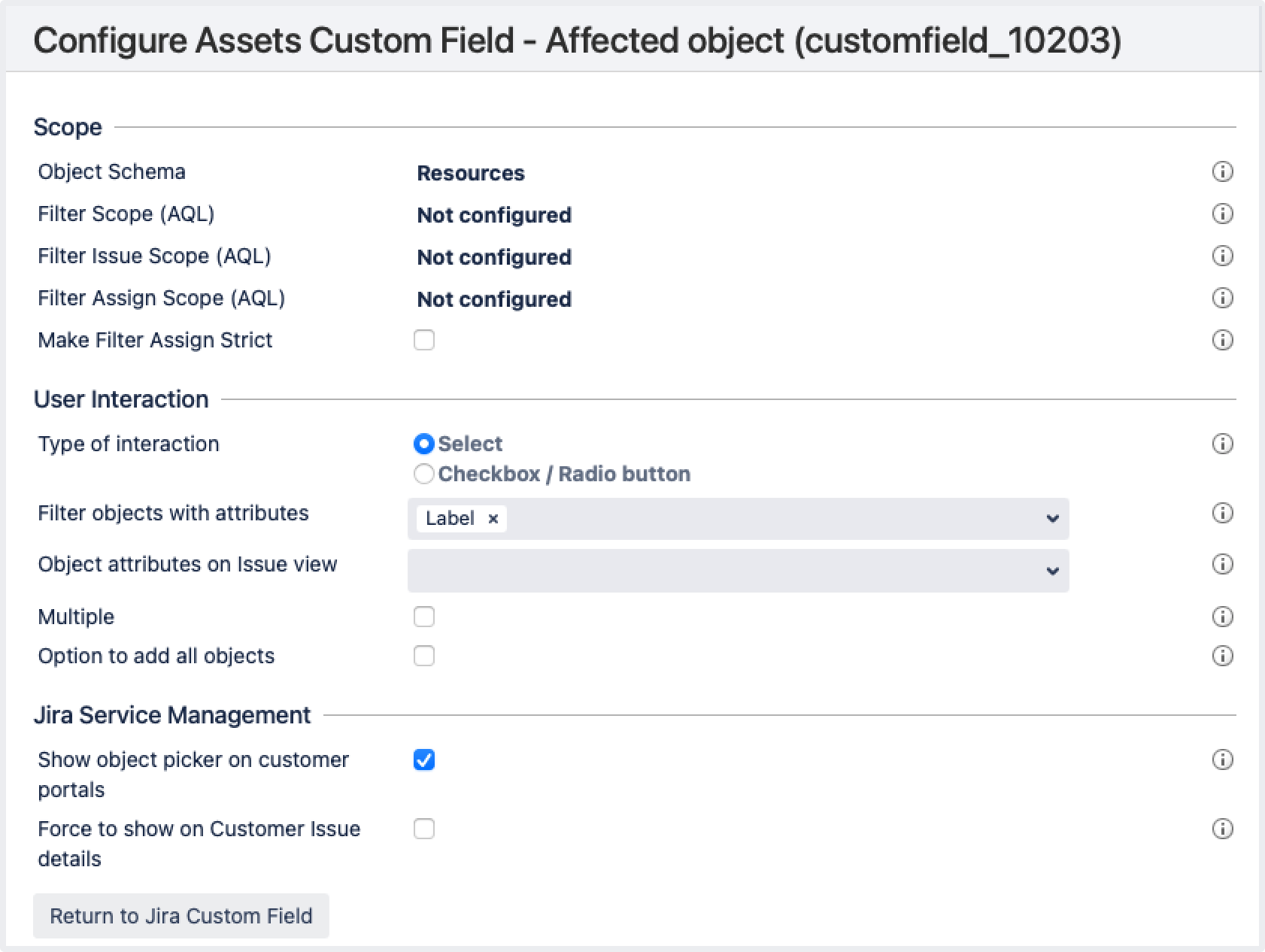The width and height of the screenshot is (1265, 952).
Task: Click info icon for Object attributes on Issue view
Action: 1224,563
